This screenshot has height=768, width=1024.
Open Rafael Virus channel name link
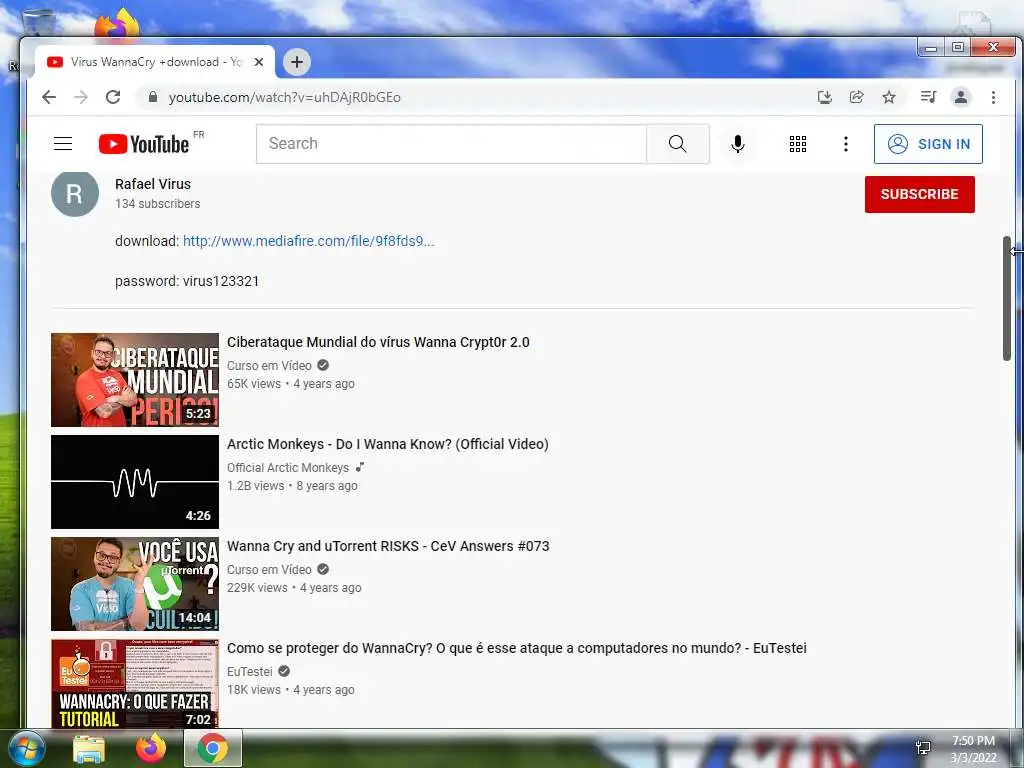pos(153,184)
